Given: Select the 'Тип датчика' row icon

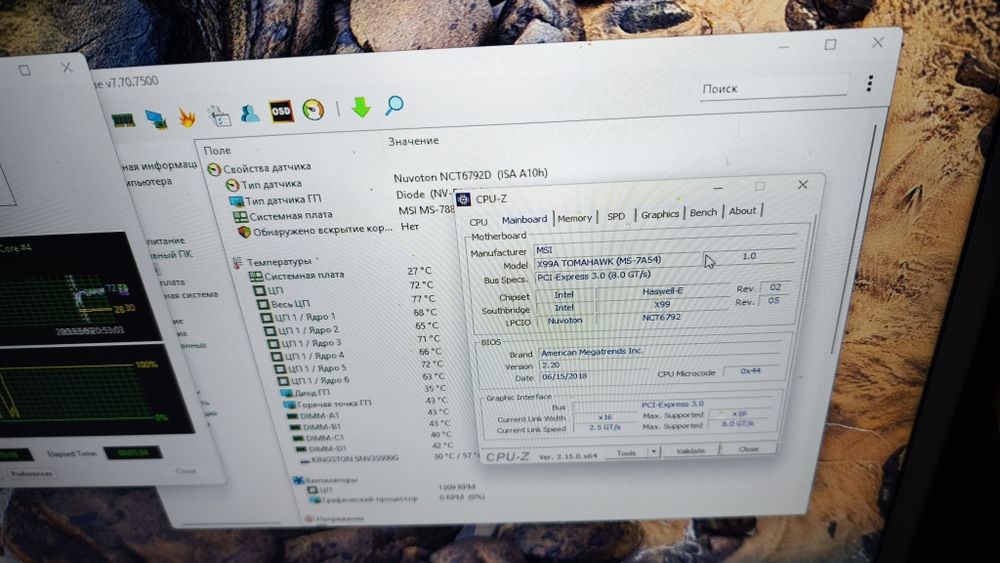Looking at the screenshot, I should pos(232,186).
